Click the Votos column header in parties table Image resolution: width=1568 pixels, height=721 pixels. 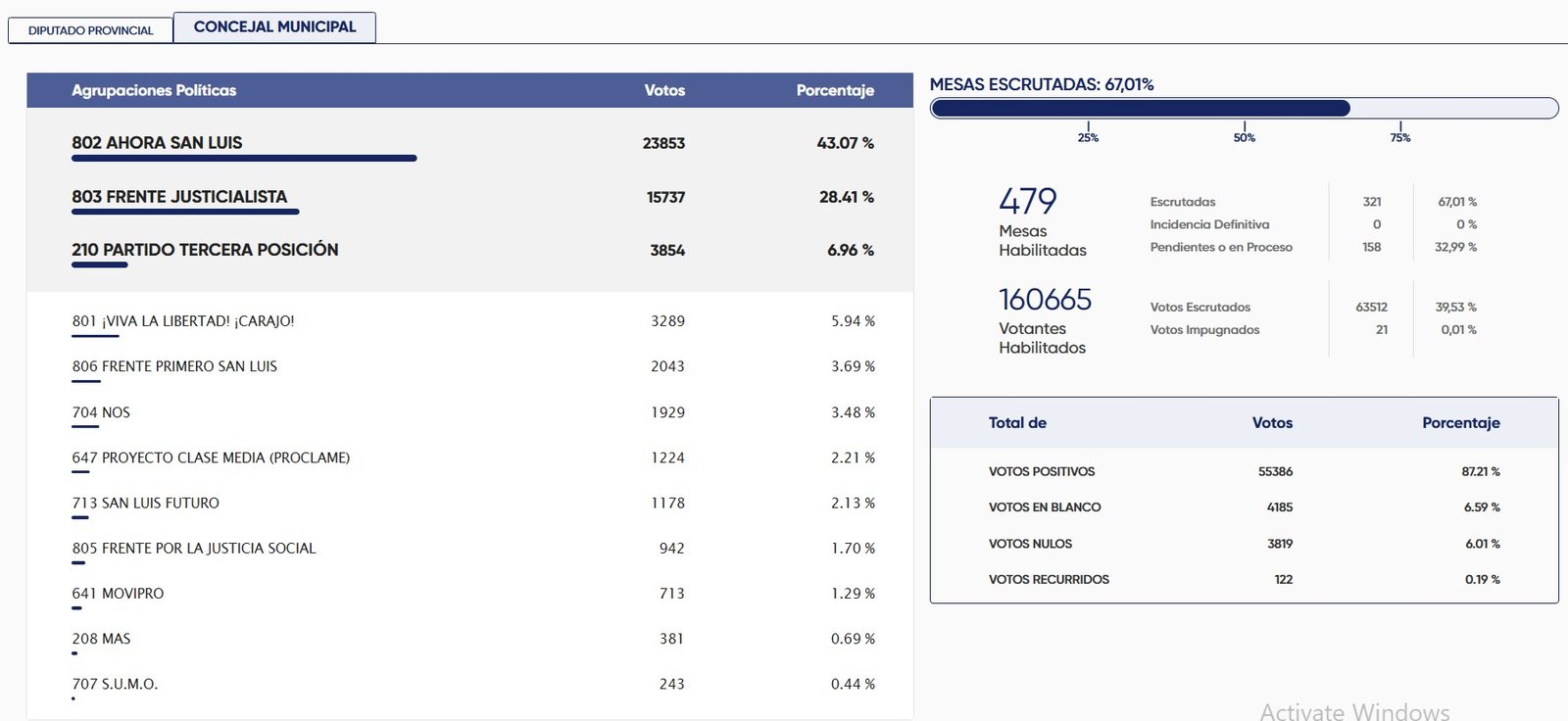pos(664,90)
